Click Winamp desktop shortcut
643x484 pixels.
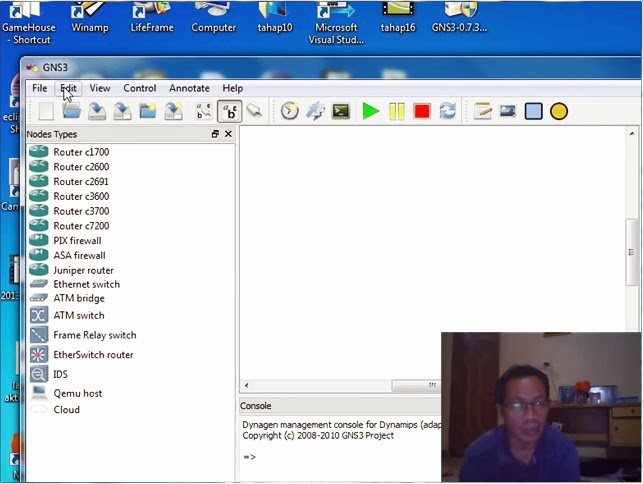(x=90, y=17)
